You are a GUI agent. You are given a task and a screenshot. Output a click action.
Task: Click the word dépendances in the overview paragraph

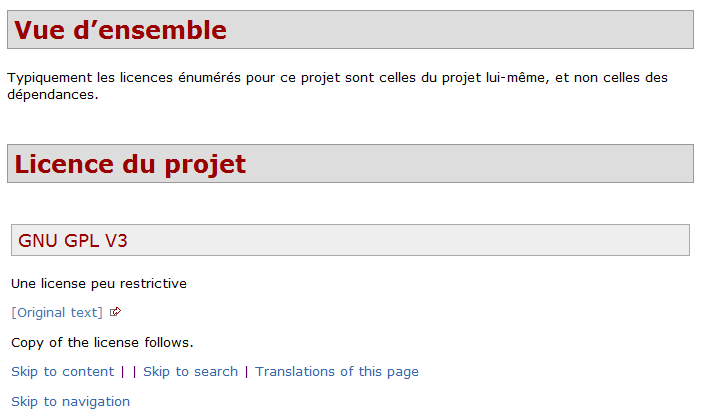point(50,96)
